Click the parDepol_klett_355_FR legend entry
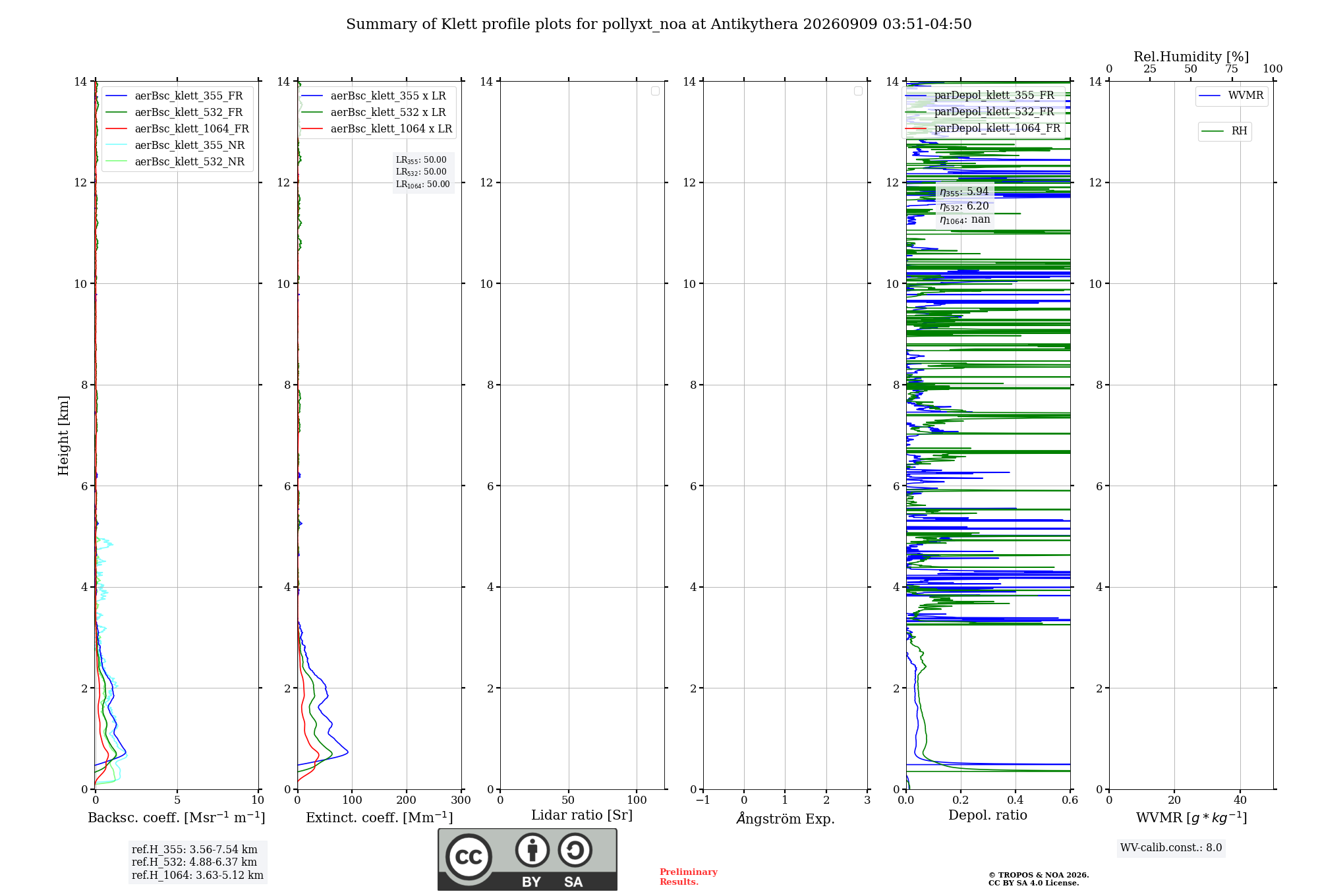The height and width of the screenshot is (896, 1318). 980,95
